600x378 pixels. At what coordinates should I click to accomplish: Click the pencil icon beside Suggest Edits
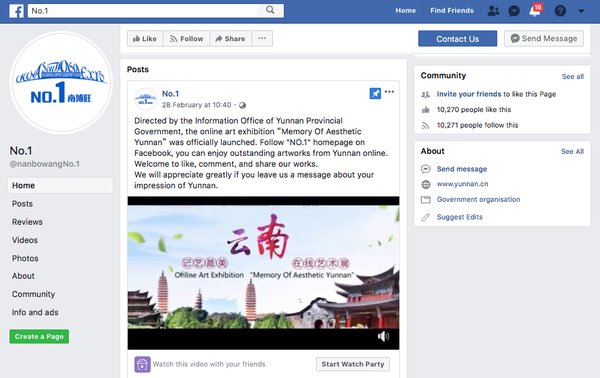[426, 217]
